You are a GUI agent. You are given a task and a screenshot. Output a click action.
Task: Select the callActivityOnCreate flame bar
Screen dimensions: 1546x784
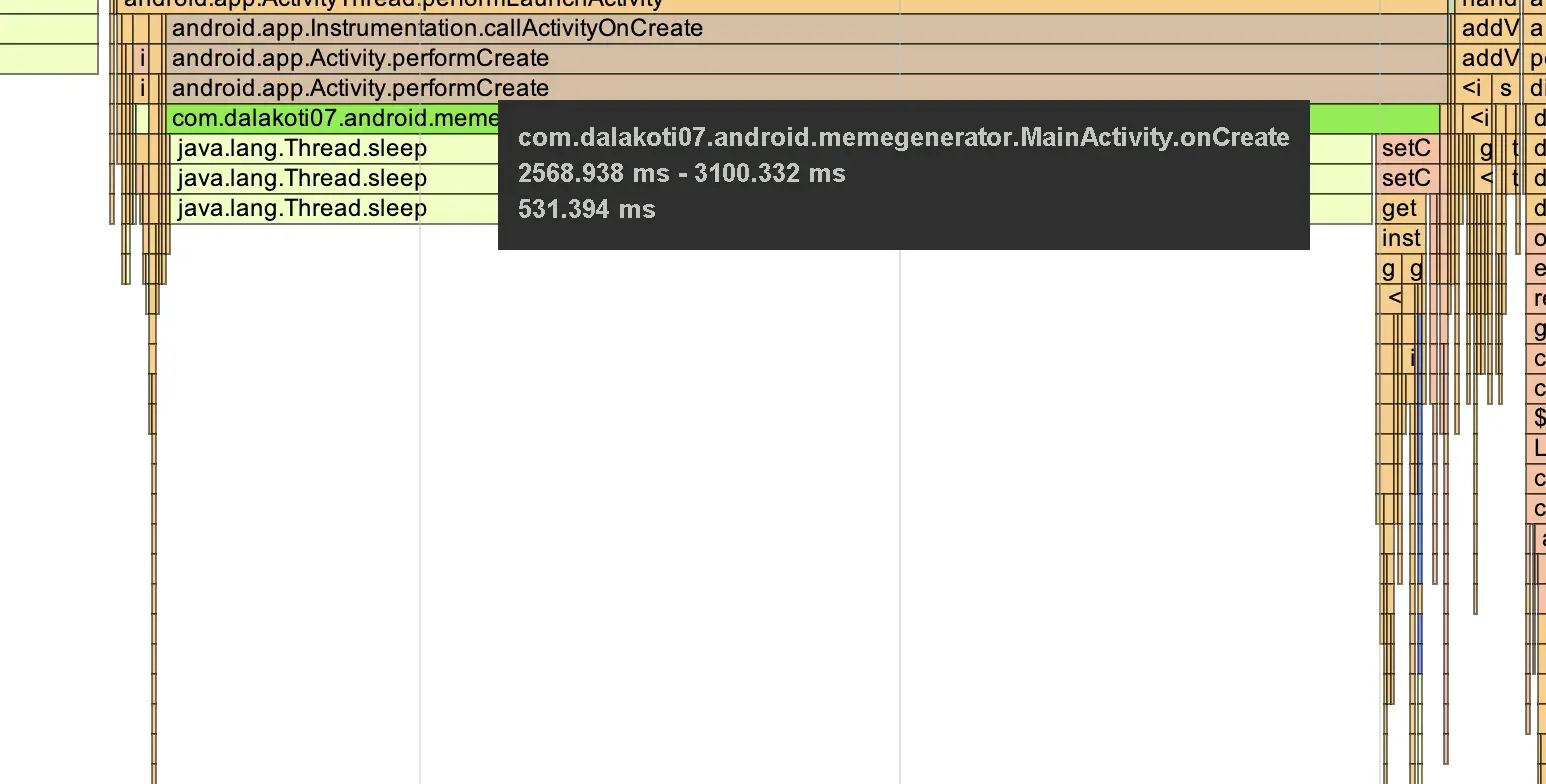click(x=800, y=29)
